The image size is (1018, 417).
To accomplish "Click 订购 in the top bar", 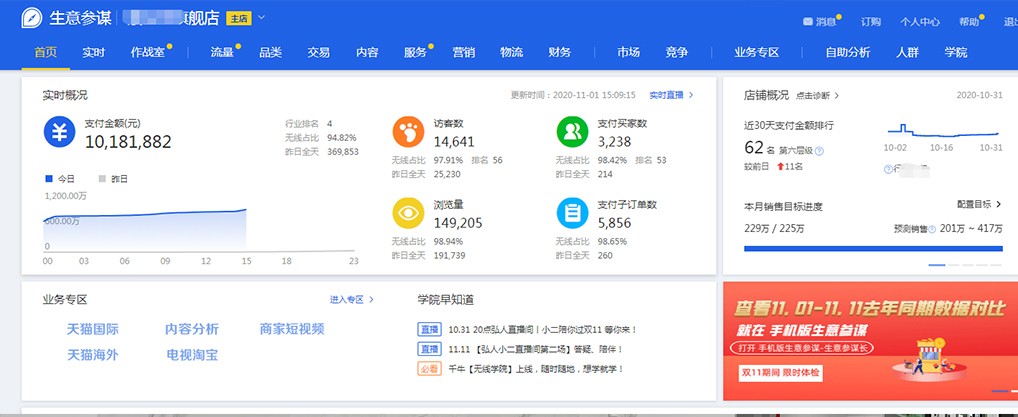I will [x=871, y=21].
